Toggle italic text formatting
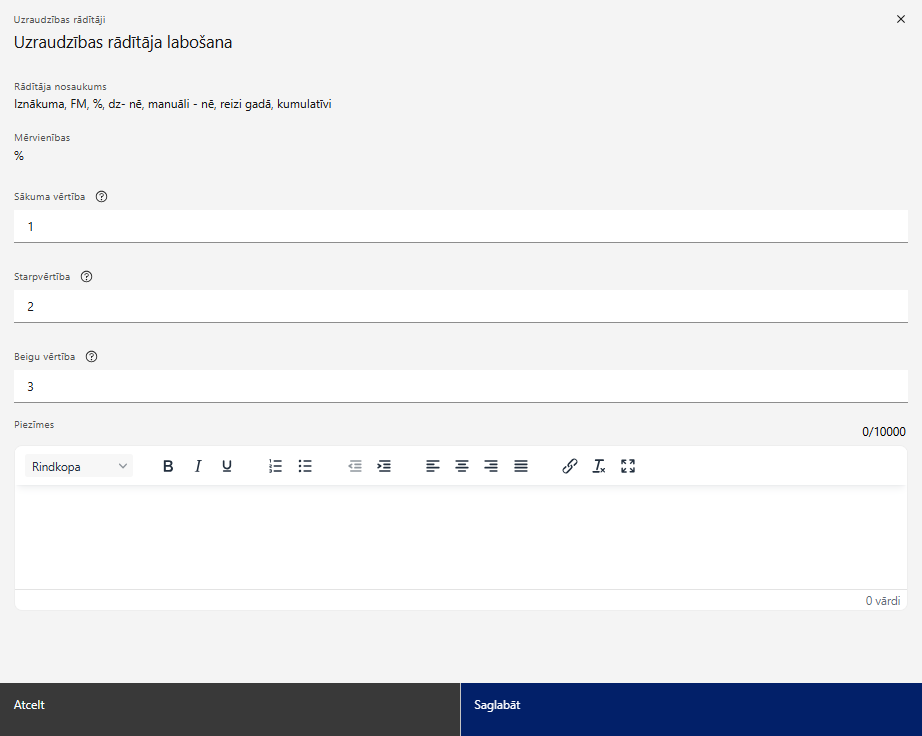922x736 pixels. tap(198, 466)
